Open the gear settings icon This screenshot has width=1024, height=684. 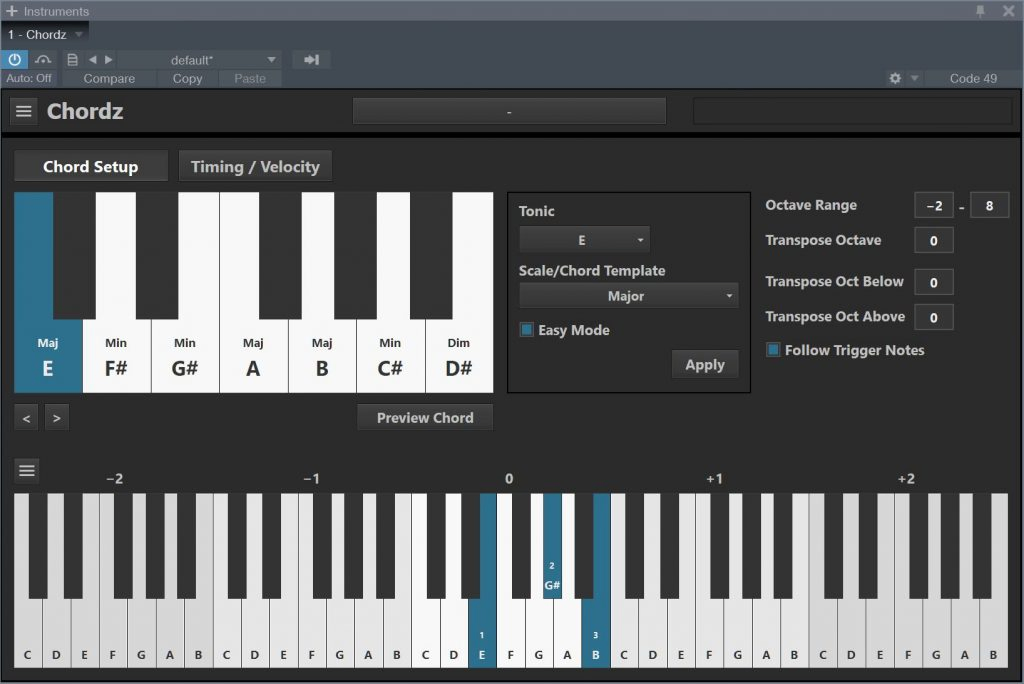pos(895,78)
